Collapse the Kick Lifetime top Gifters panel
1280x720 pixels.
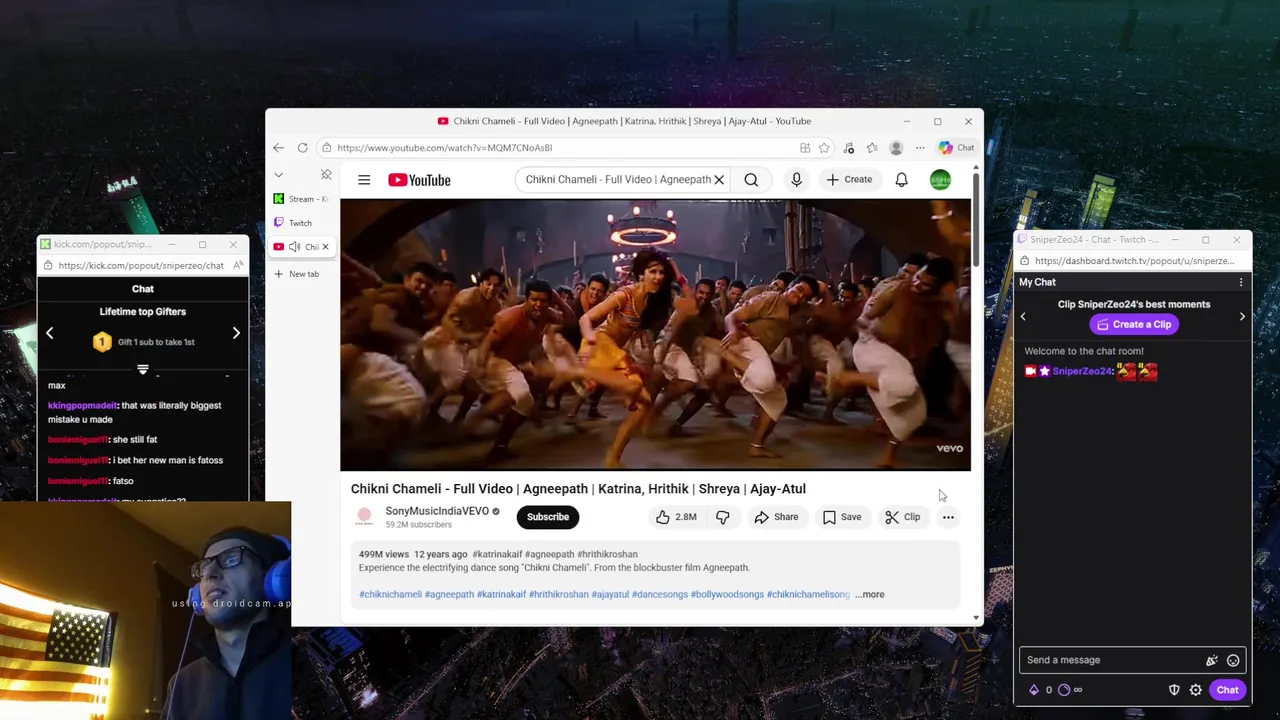(x=143, y=370)
